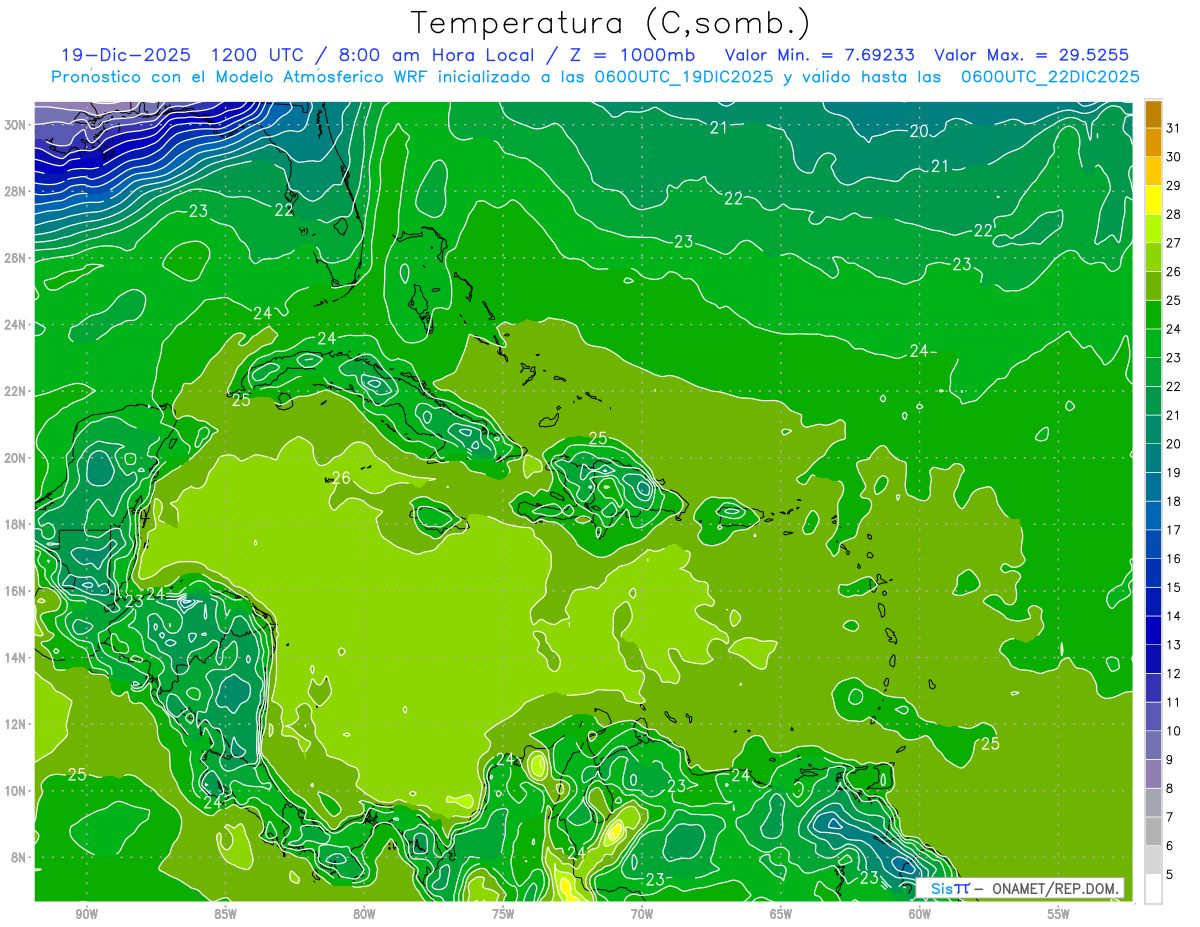This screenshot has height=927, width=1200.
Task: Click legend scale value 10
Action: [1174, 731]
